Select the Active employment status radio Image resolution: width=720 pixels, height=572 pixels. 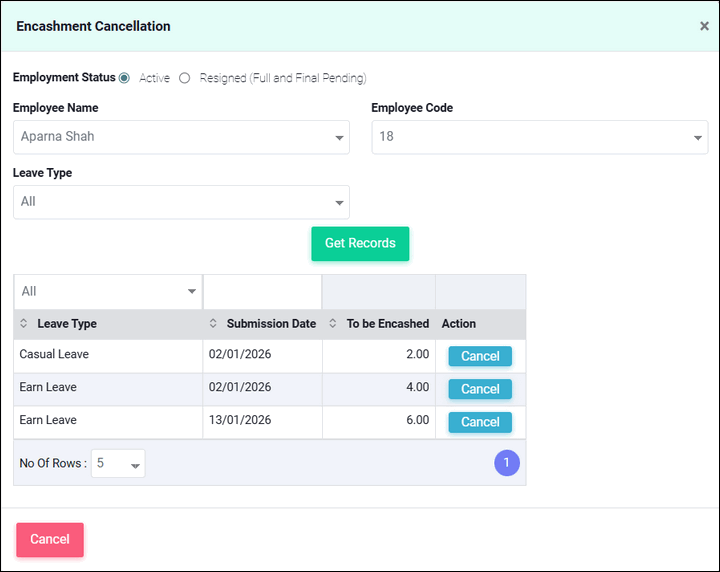coord(125,78)
